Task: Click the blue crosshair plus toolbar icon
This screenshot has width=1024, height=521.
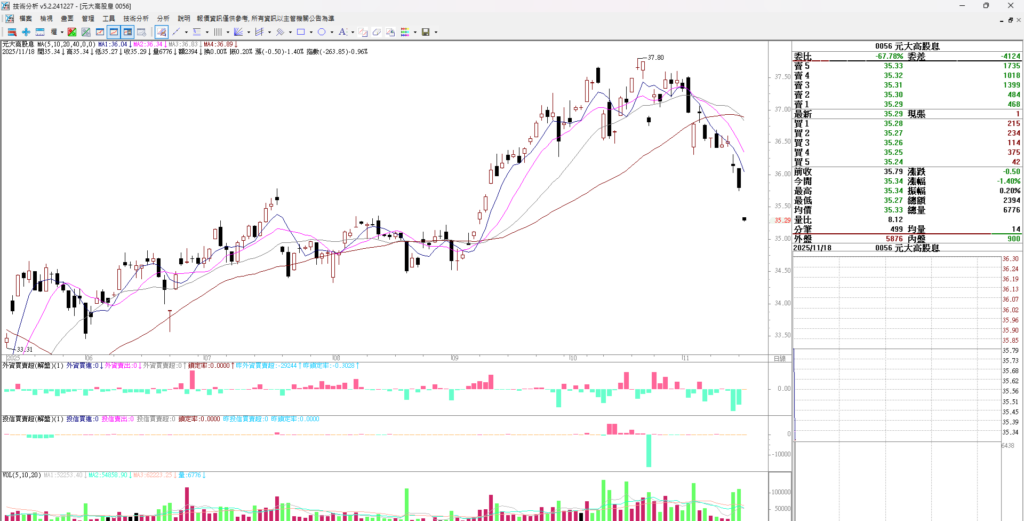Action: (26, 32)
